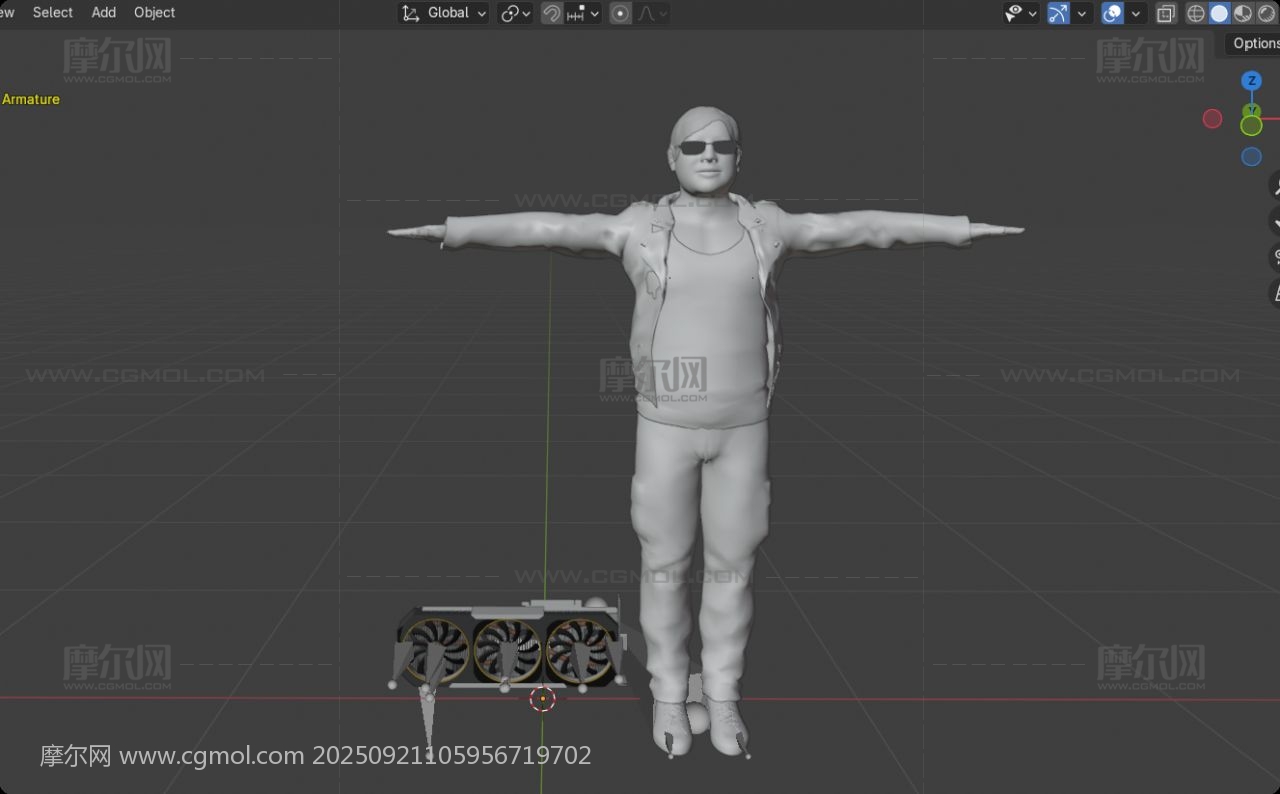This screenshot has width=1280, height=794.
Task: Switch to wireframe viewport shading
Action: pyautogui.click(x=1196, y=13)
